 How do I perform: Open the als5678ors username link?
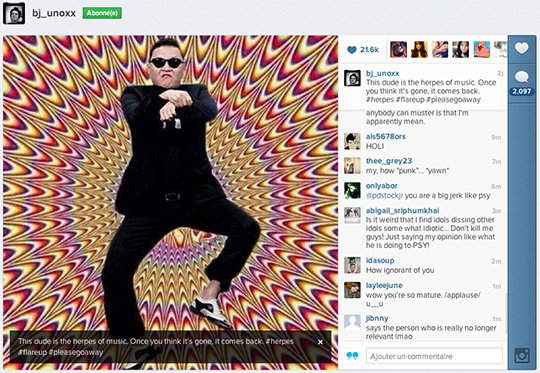[386, 136]
